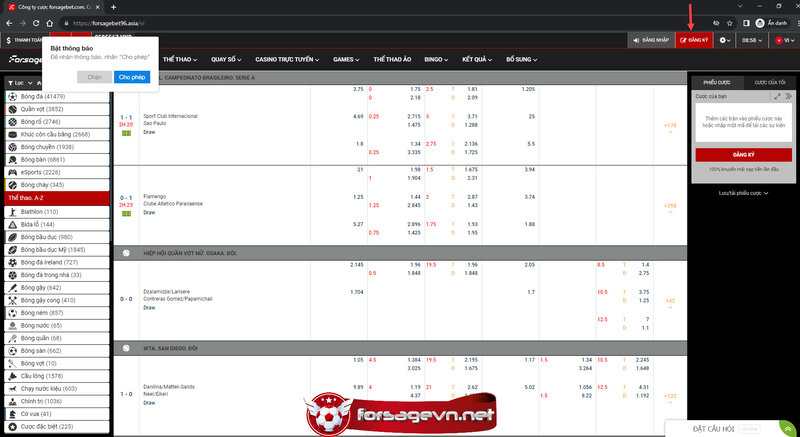Click the Thanh Toán dollar sign icon

click(9, 40)
